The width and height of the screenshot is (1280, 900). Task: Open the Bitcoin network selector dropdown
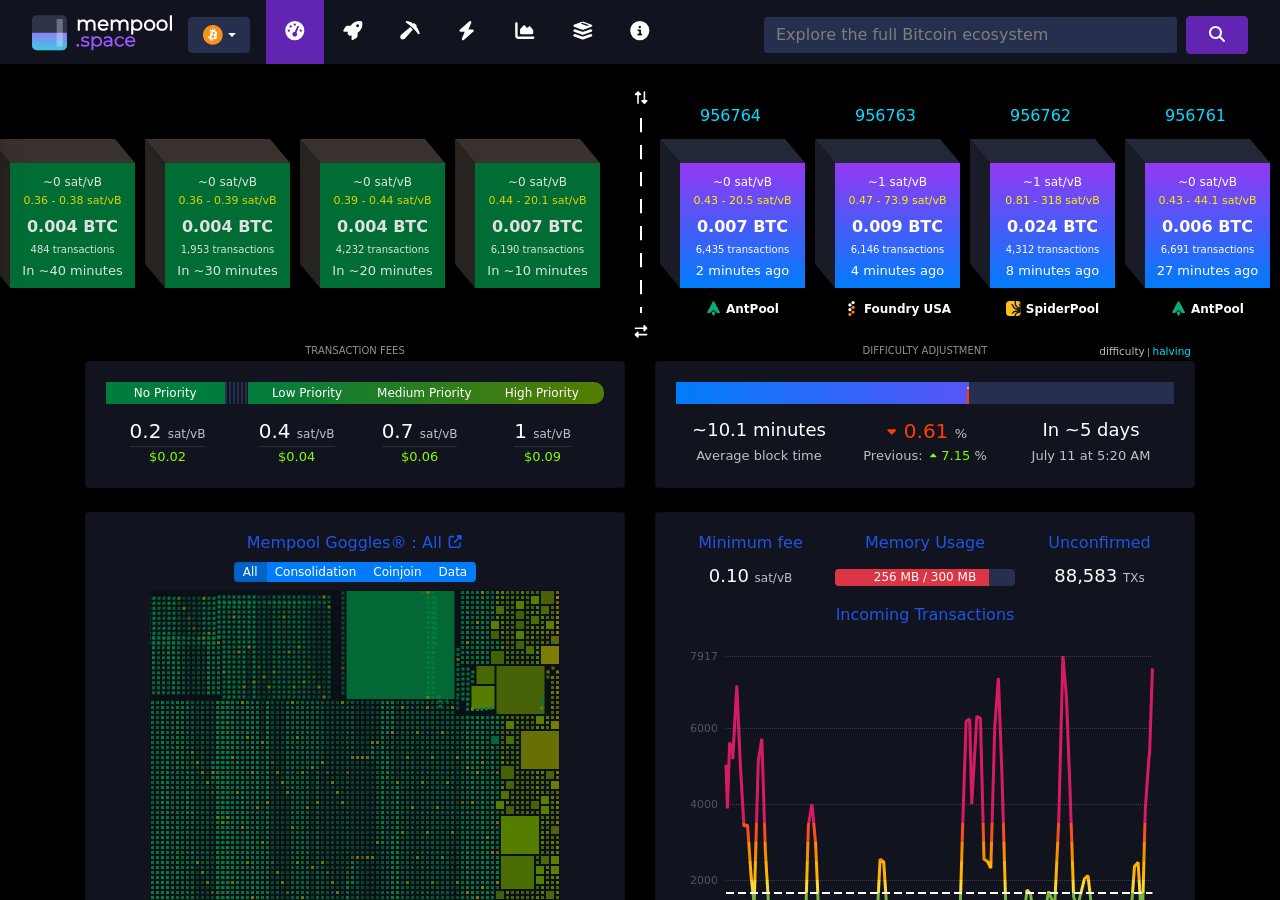[x=219, y=35]
